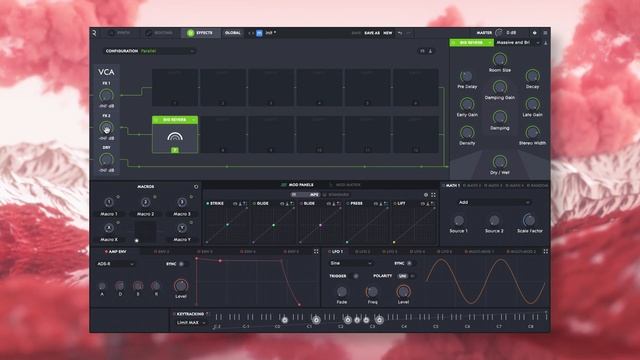
Task: Click the export effects chain icon
Action: [430, 51]
